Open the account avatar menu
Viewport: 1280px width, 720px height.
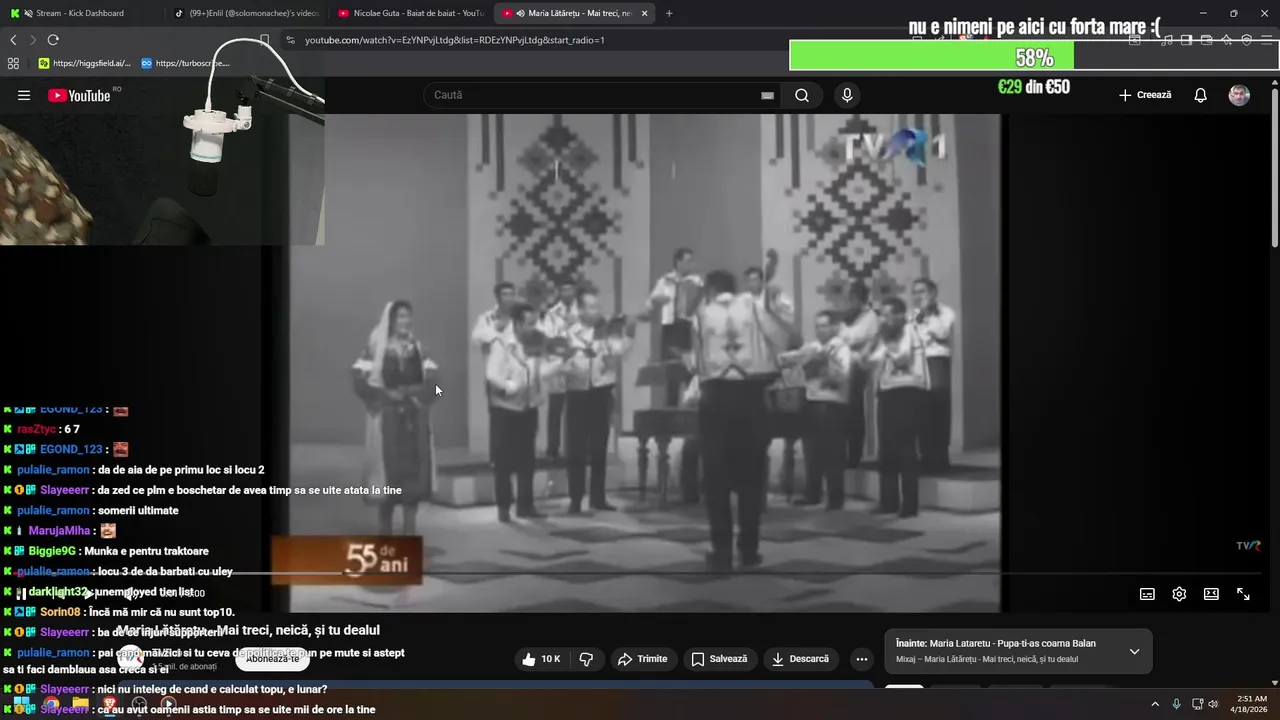click(1239, 95)
